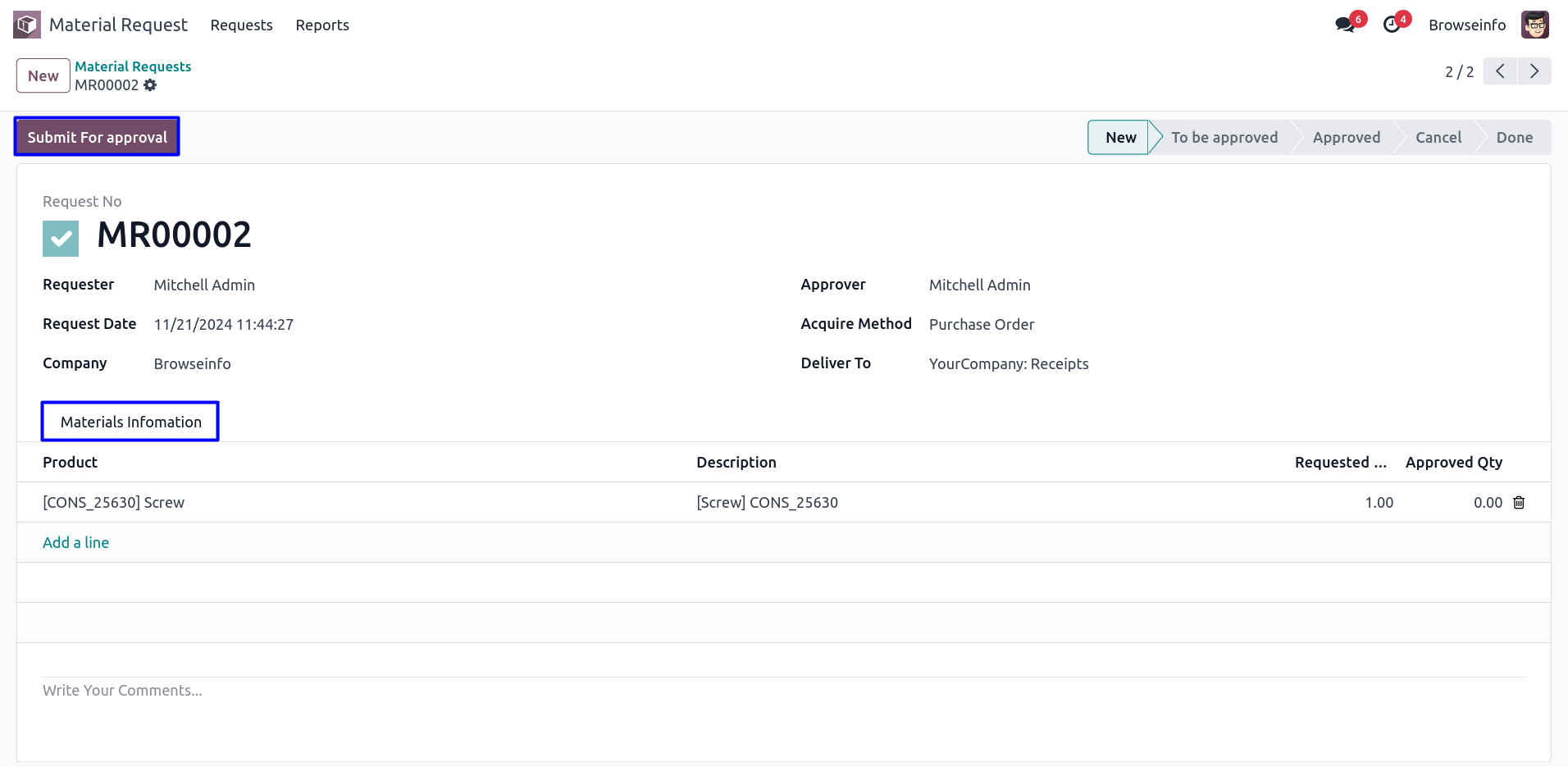Click Submit For approval button
Screen dimensions: 1568x767
pos(97,137)
